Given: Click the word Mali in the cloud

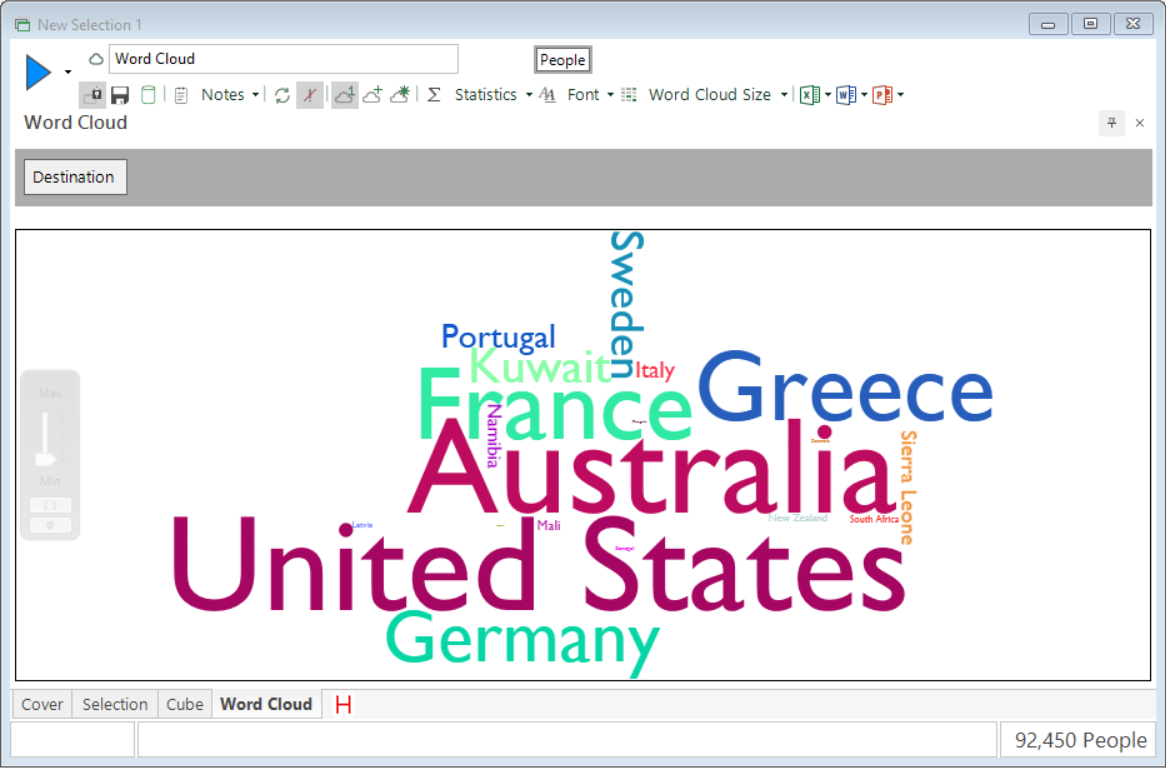Looking at the screenshot, I should 549,526.
